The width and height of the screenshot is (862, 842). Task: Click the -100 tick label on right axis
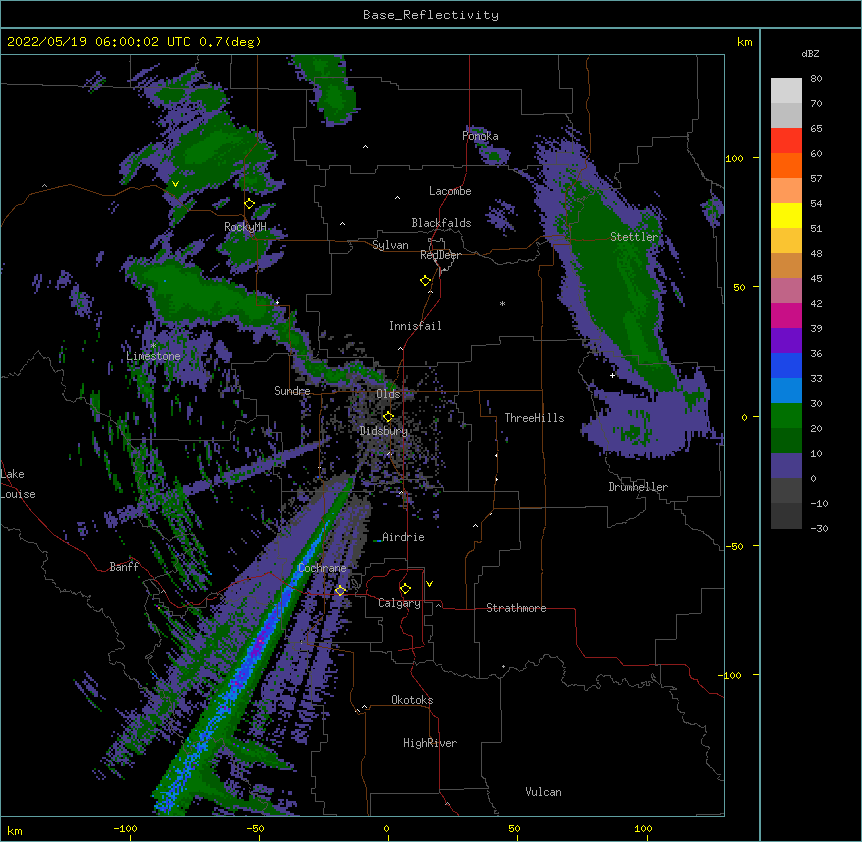point(731,675)
